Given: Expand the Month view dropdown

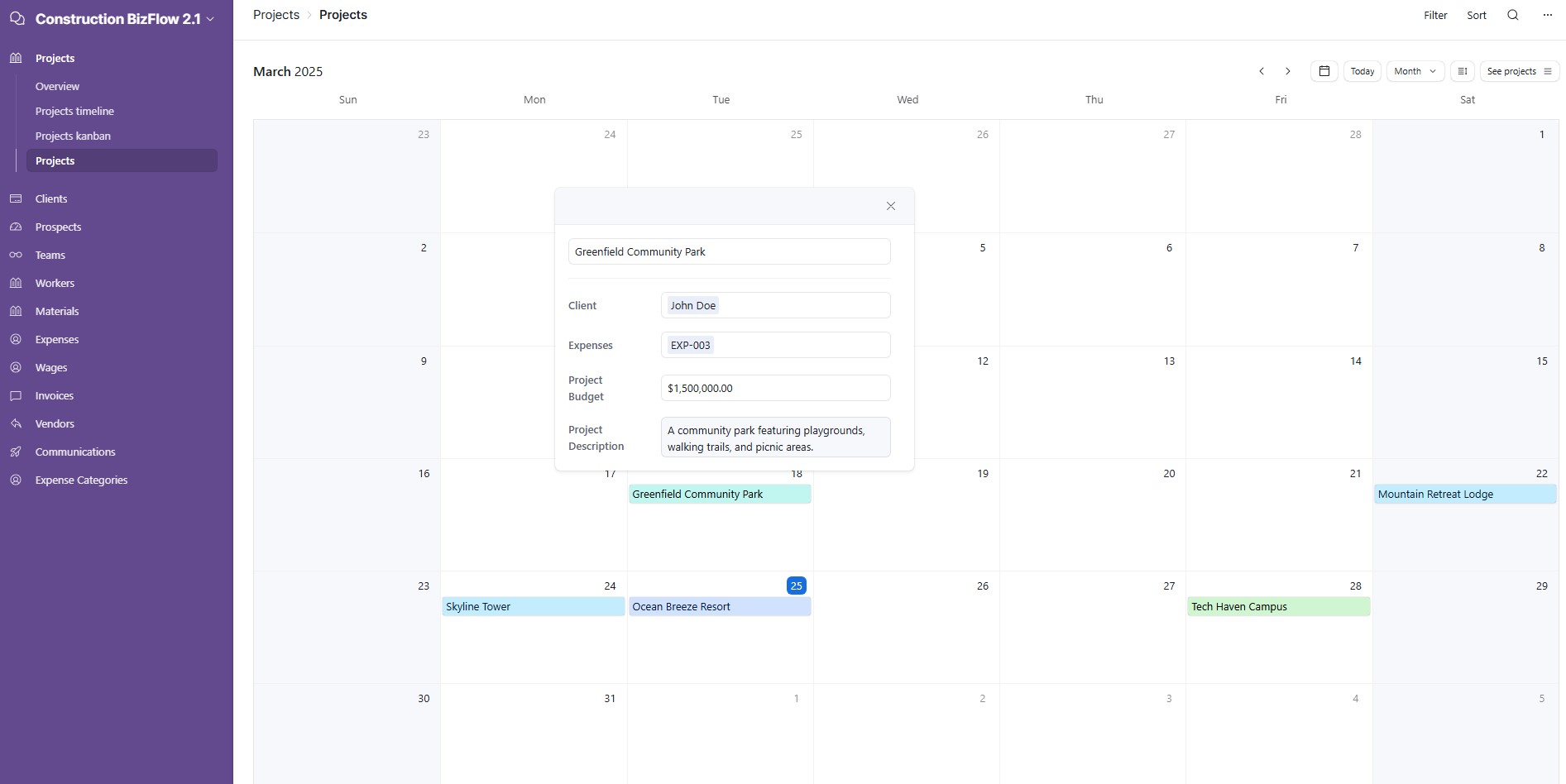Looking at the screenshot, I should pyautogui.click(x=1415, y=71).
